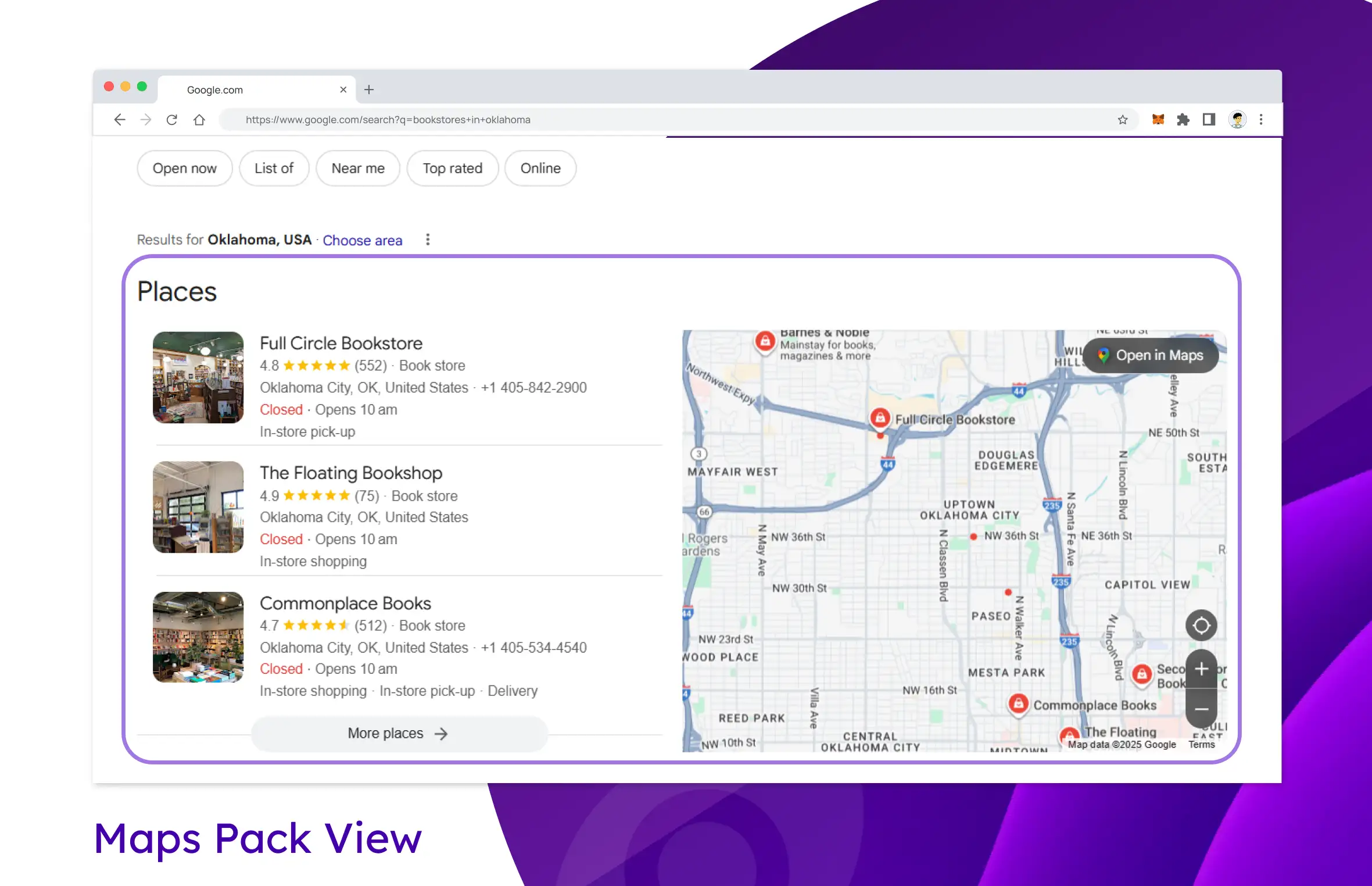Open the MetaMask fox extension icon

coord(1158,120)
